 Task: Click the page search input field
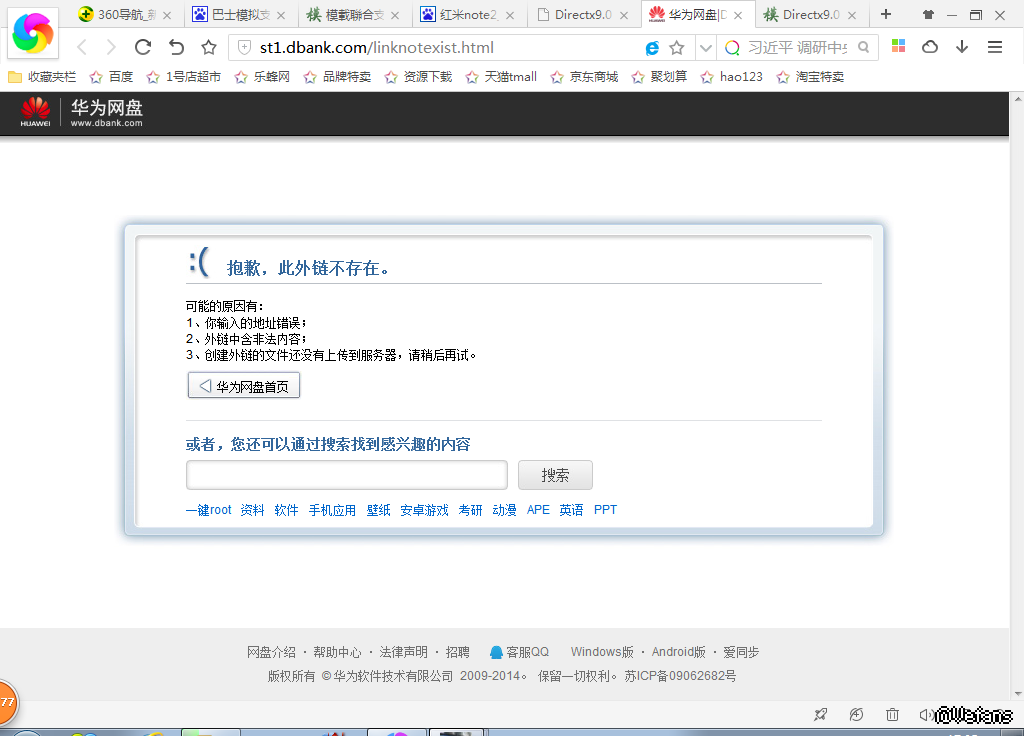pos(347,475)
